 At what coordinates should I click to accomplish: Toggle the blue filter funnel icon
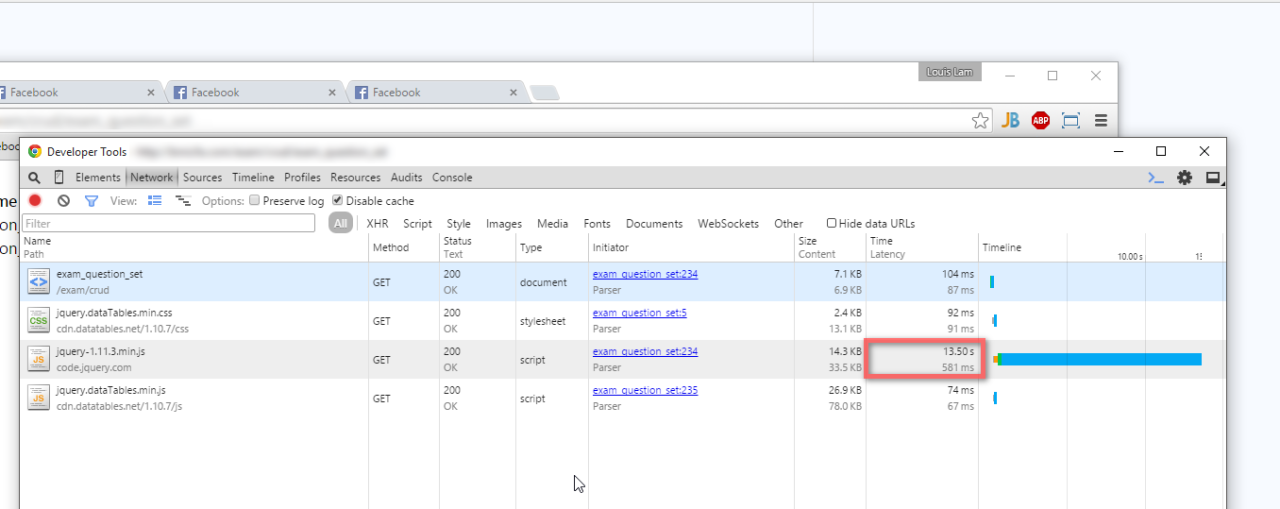pos(91,201)
